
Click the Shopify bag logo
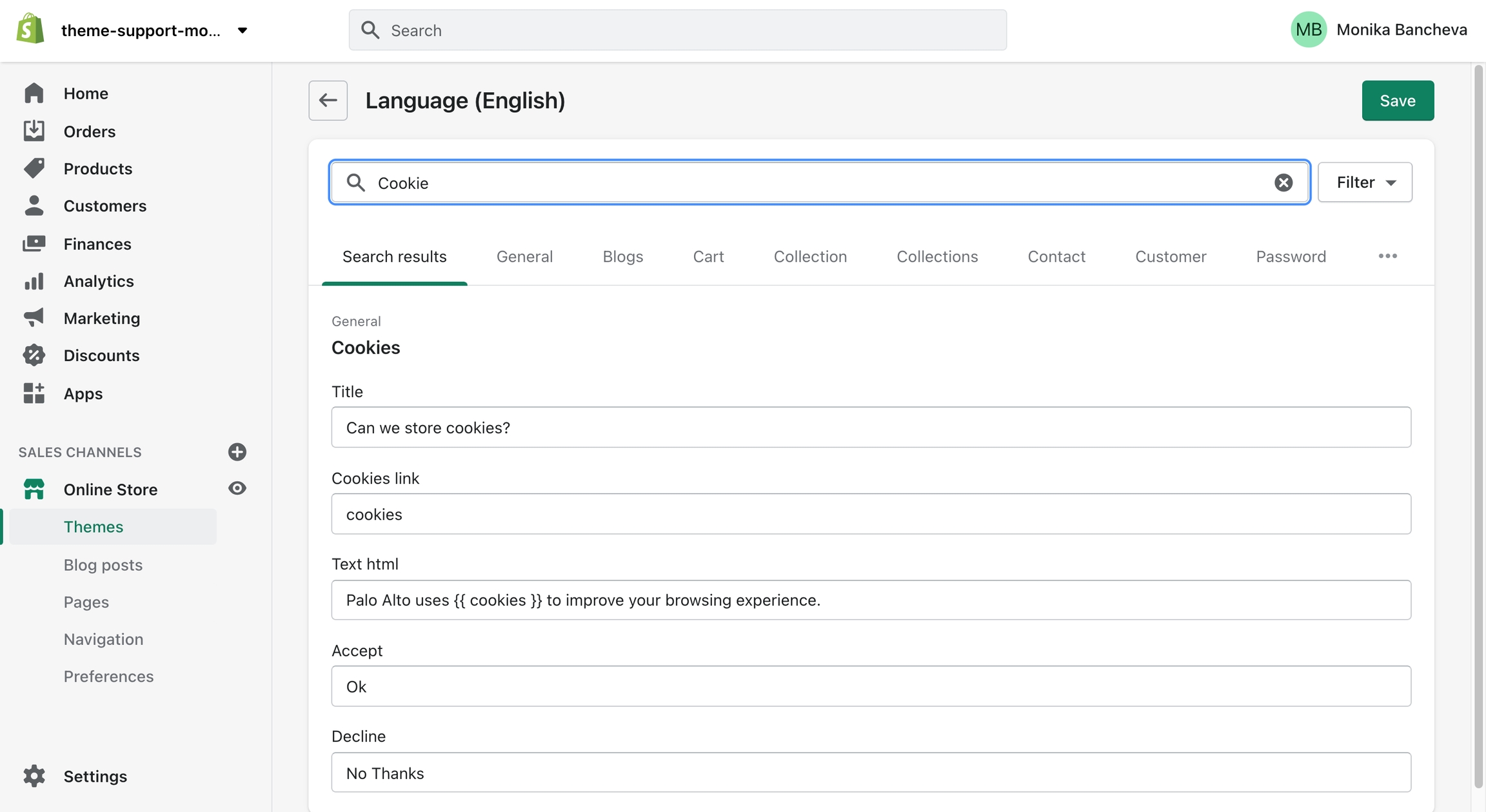coord(30,29)
